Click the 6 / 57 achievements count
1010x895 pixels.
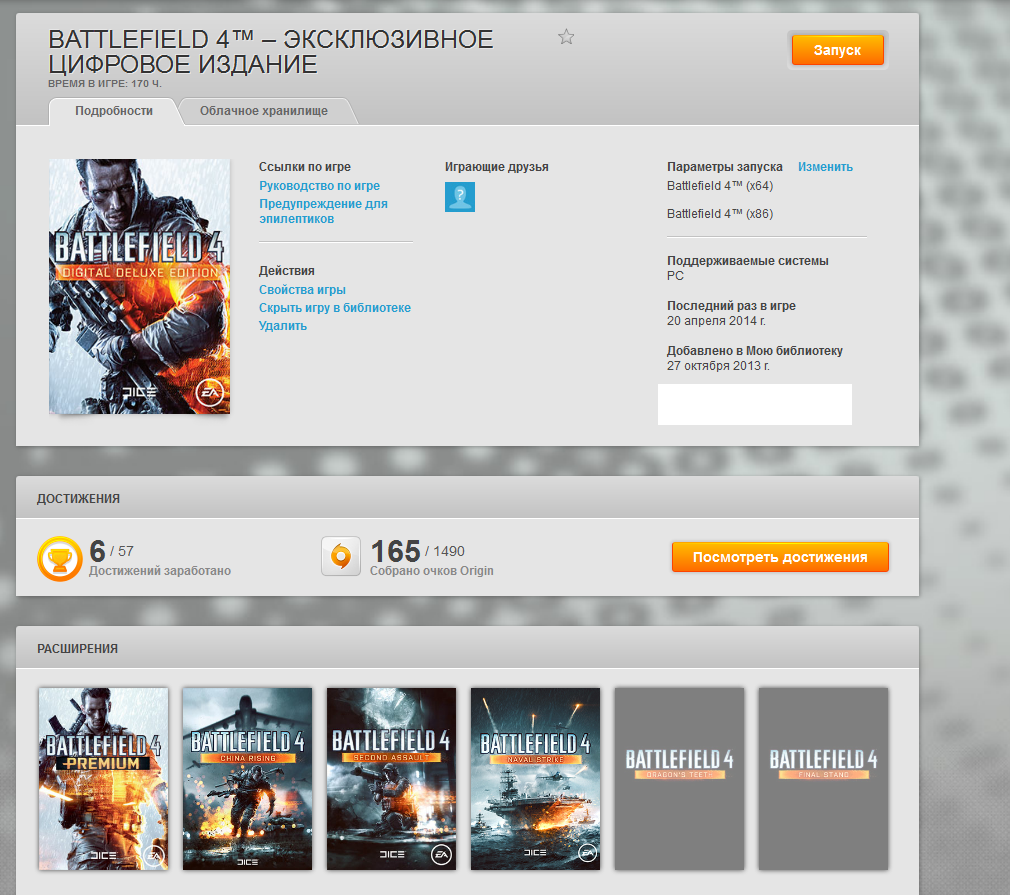(111, 552)
